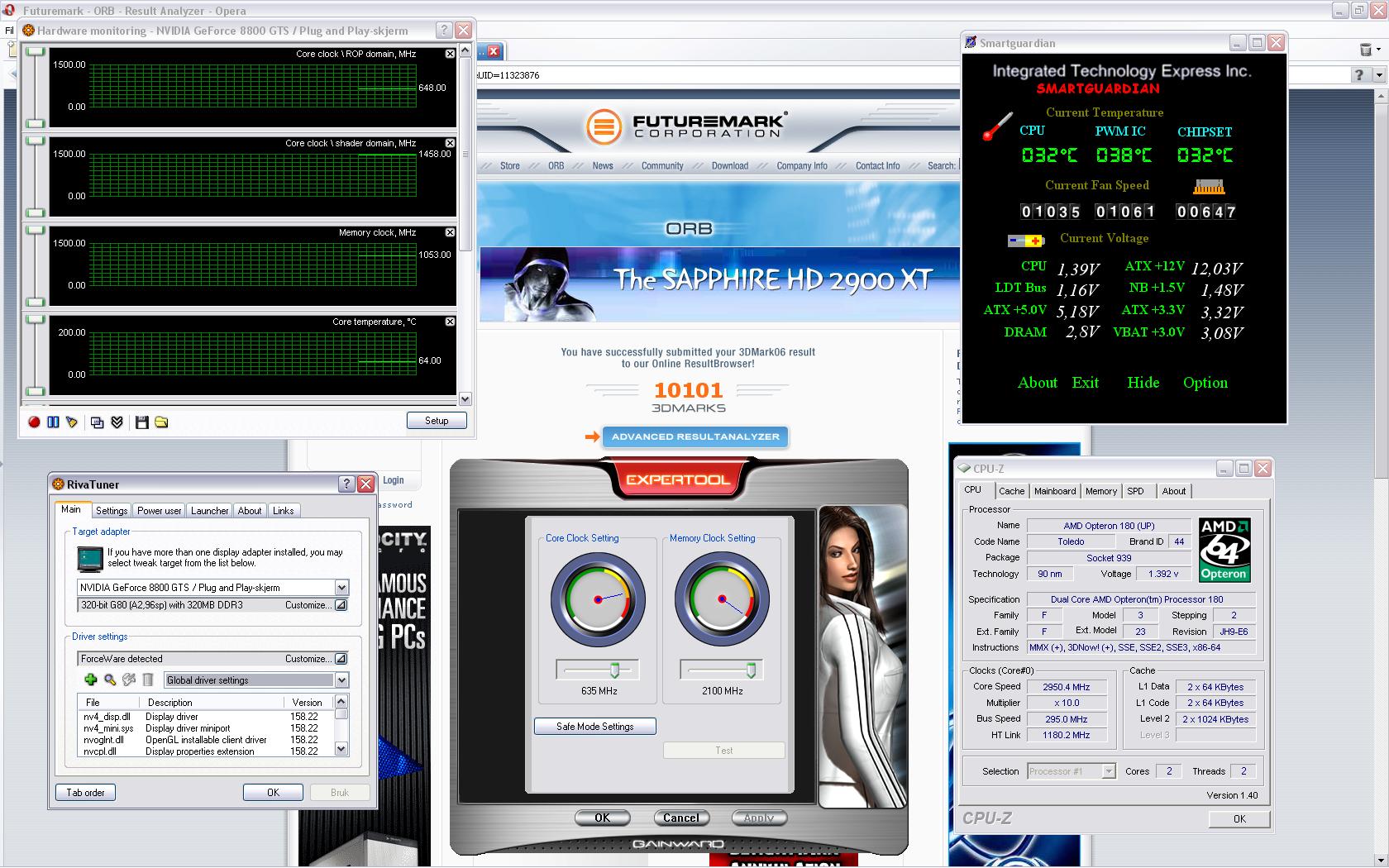Pause hardware monitoring graphs
This screenshot has height=868, width=1389.
[x=53, y=422]
